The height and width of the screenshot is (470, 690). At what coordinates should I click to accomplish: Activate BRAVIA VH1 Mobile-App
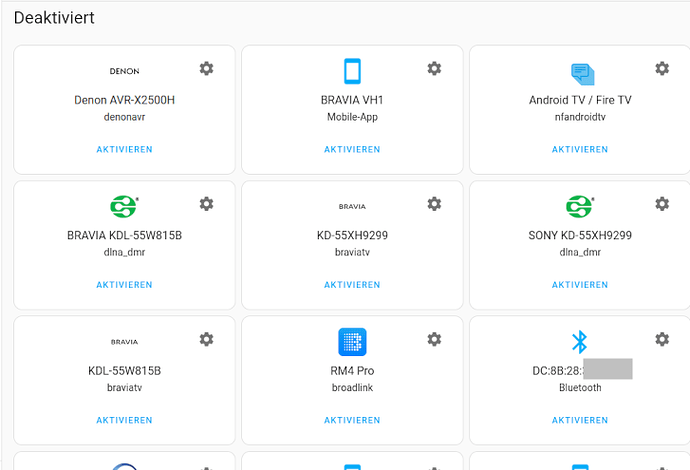(x=352, y=150)
